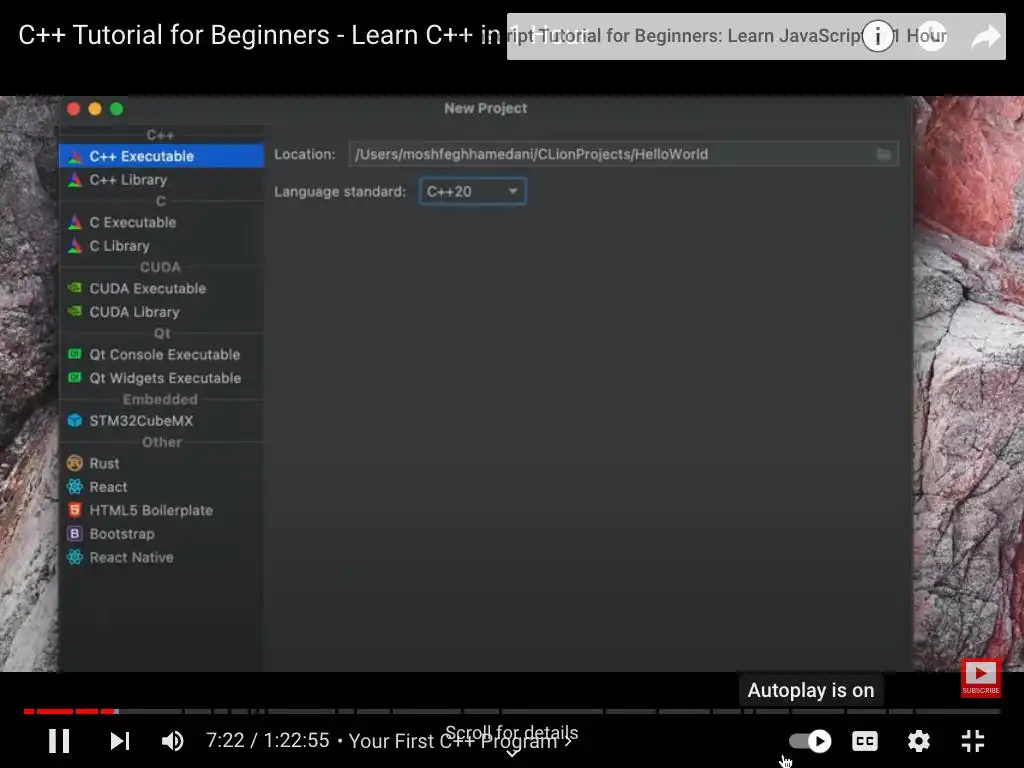Image resolution: width=1024 pixels, height=768 pixels.
Task: Click the Qt Console Executable icon
Action: 75,354
